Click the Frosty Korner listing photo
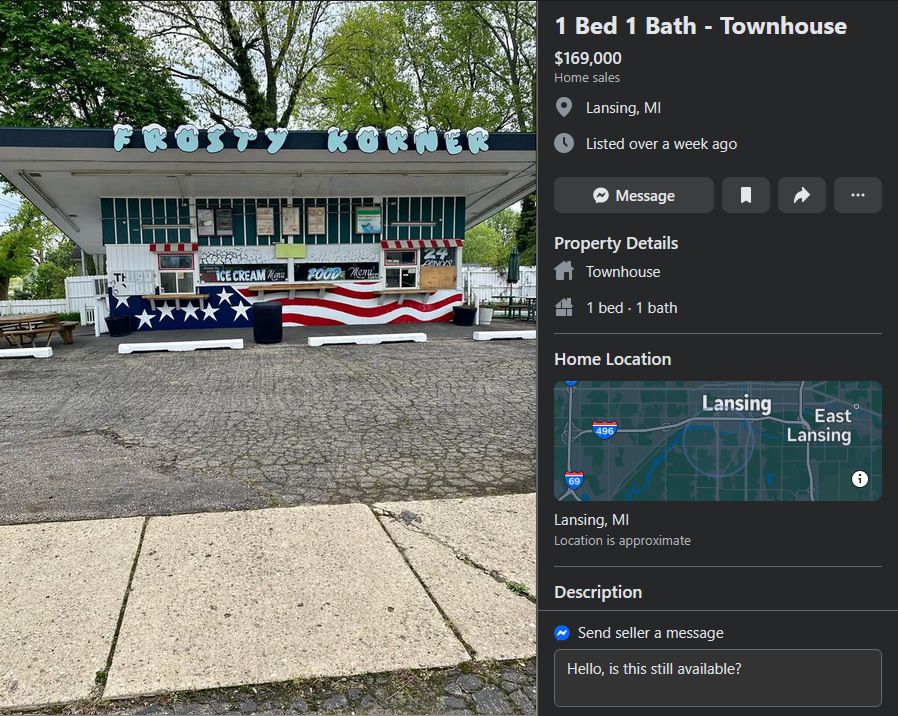The height and width of the screenshot is (716, 898). (268, 358)
